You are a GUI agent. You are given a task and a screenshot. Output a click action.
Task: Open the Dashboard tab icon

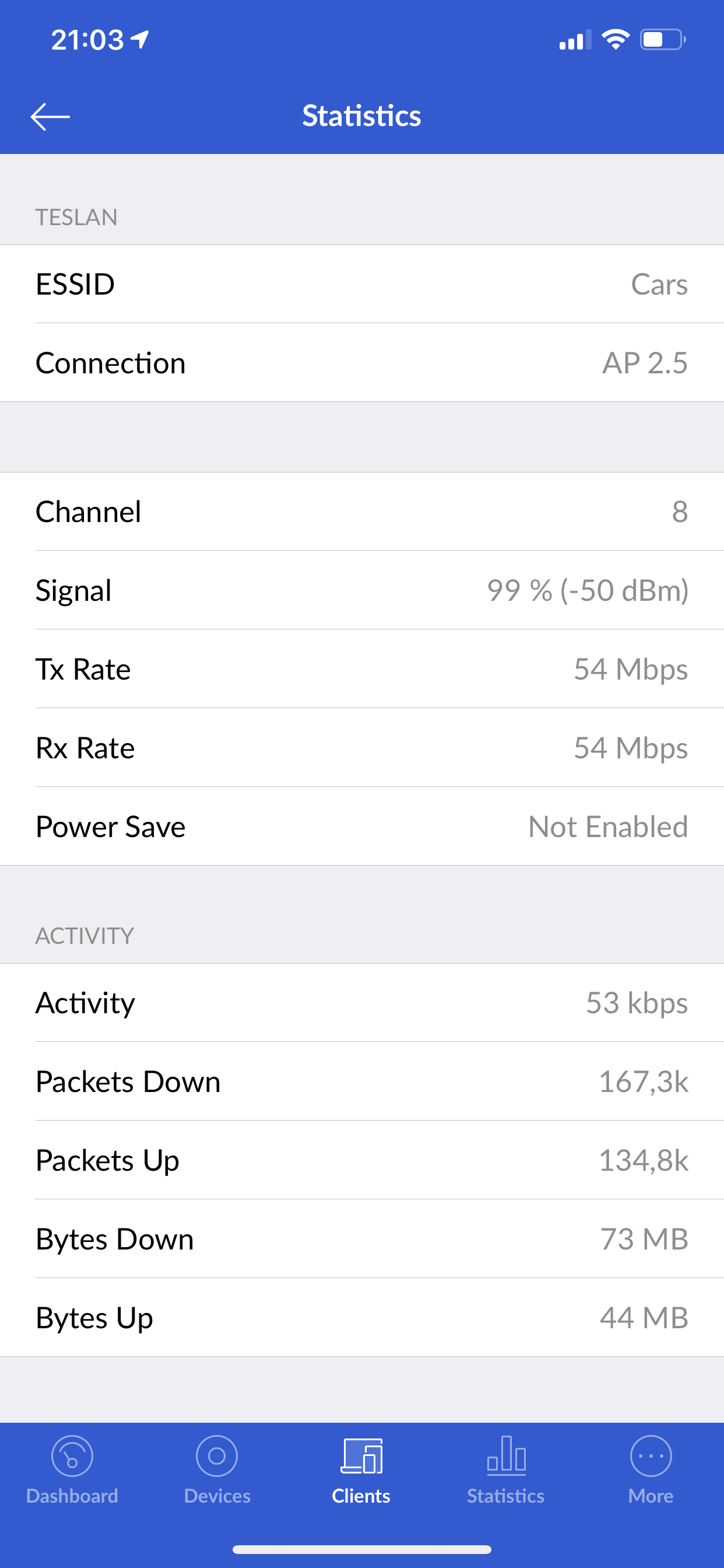[72, 1455]
